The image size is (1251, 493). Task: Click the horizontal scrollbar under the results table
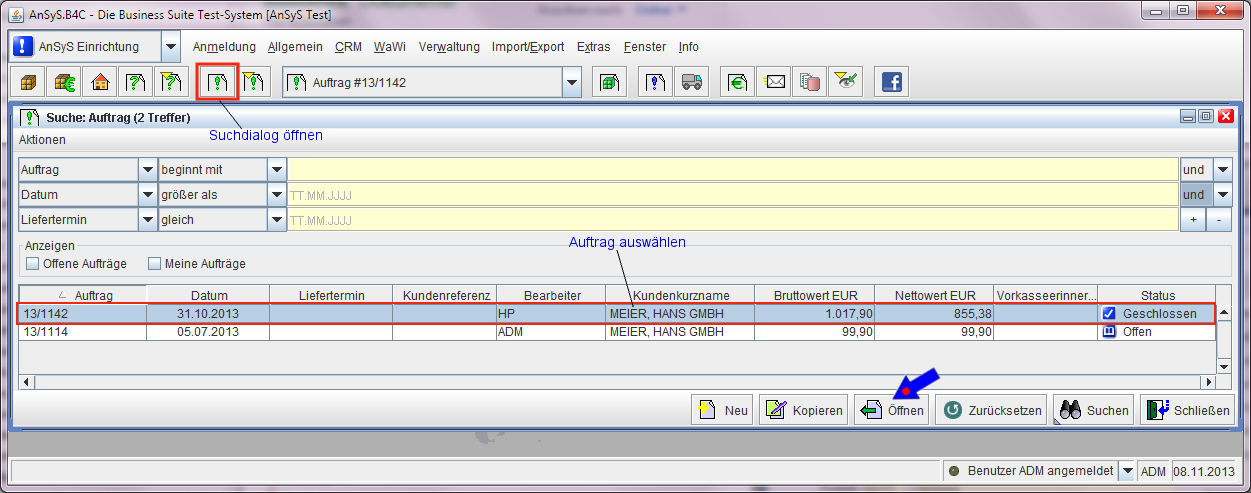pos(600,382)
